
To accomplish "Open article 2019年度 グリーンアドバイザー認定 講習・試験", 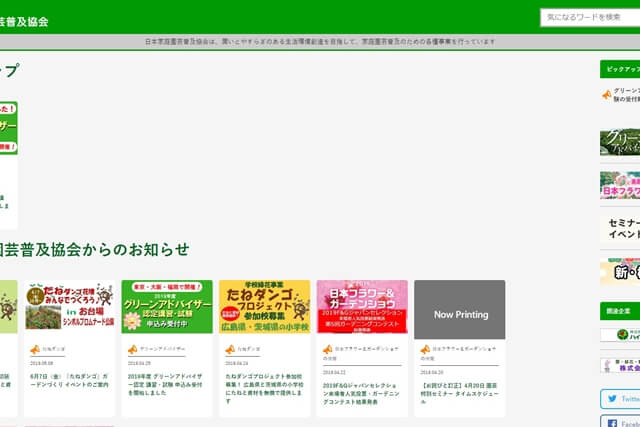I will [x=165, y=385].
